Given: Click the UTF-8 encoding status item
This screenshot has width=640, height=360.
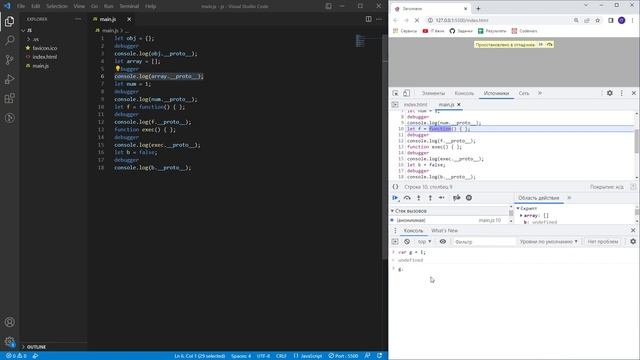Looking at the screenshot, I should [x=263, y=356].
